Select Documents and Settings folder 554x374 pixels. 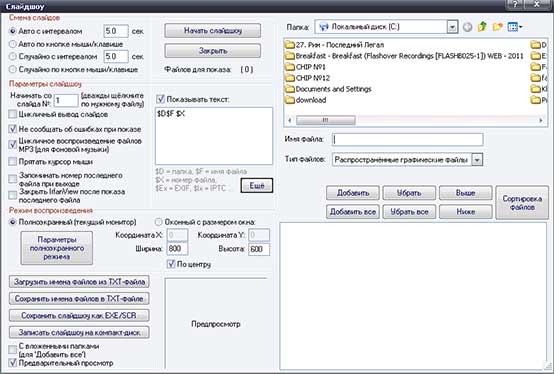[328, 89]
